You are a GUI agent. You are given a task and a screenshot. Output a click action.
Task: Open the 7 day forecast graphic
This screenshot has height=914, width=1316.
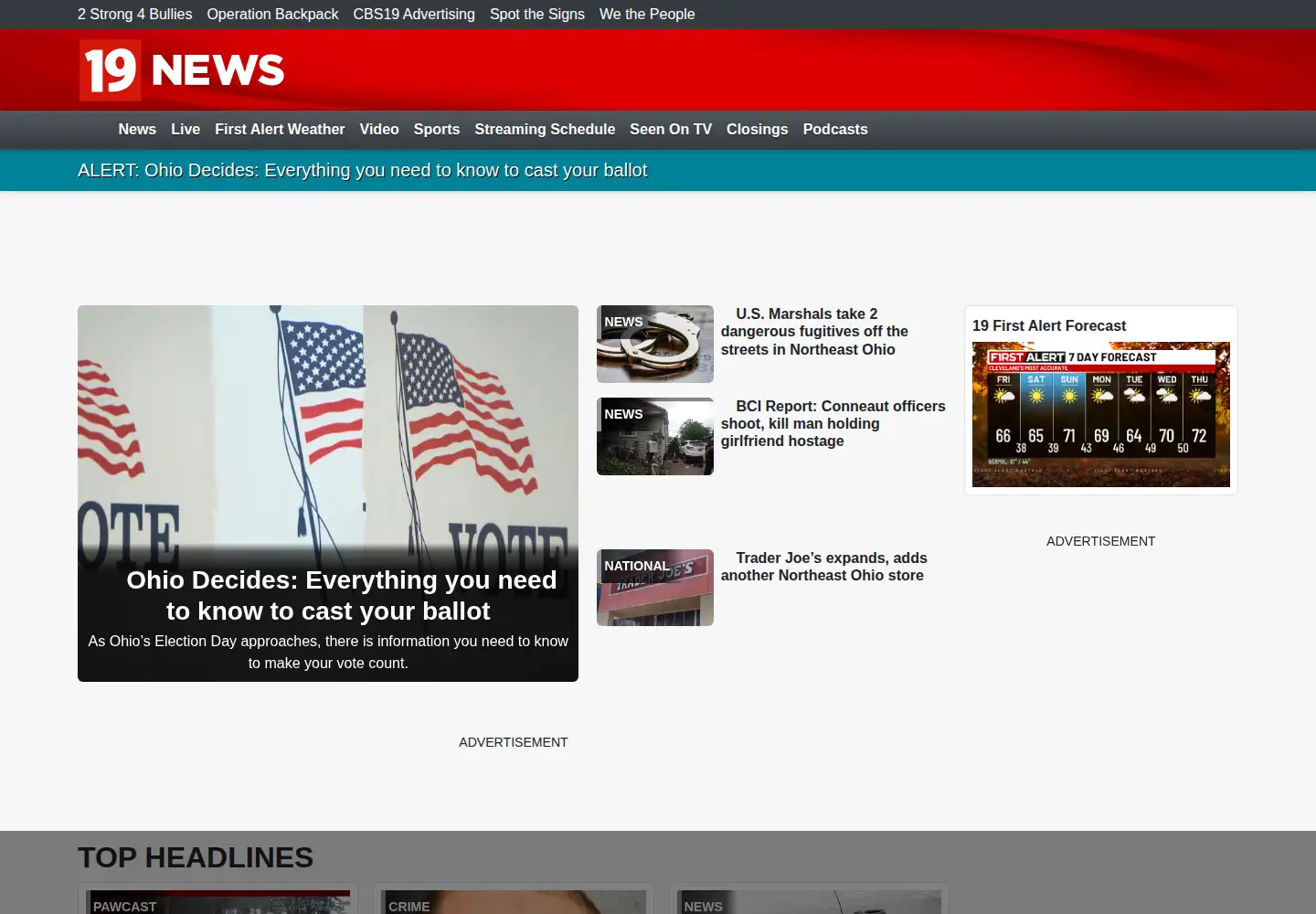click(x=1101, y=414)
